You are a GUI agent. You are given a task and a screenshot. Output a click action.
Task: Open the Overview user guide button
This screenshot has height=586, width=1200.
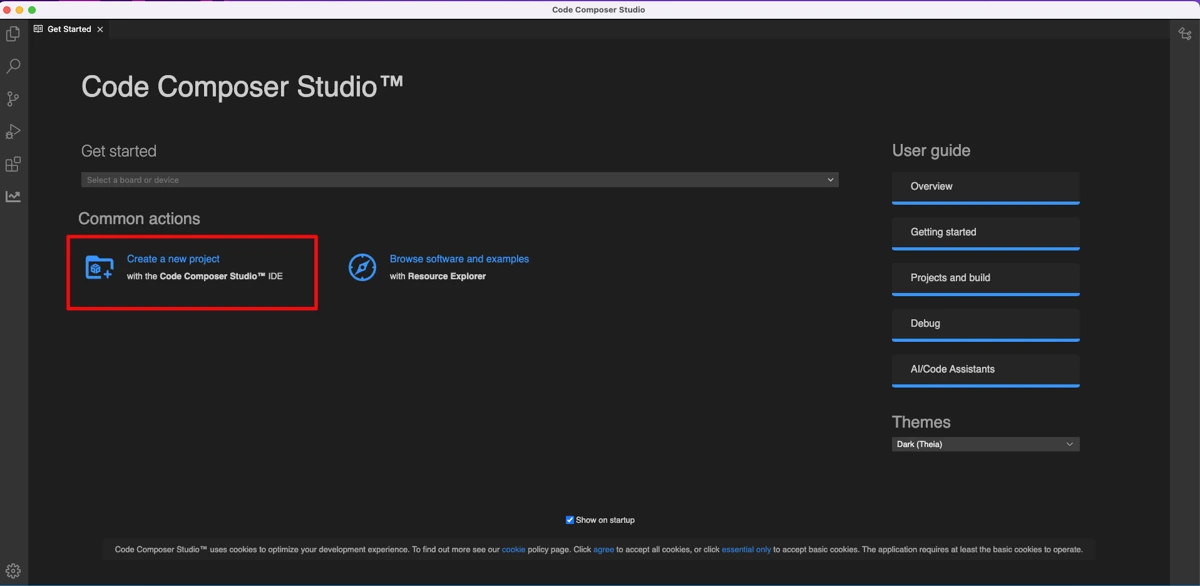point(985,187)
